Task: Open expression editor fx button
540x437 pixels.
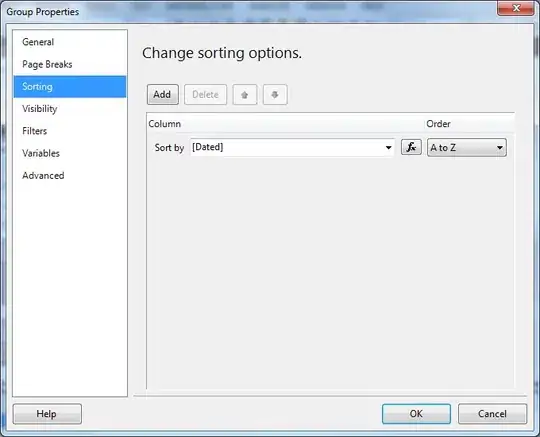Action: pos(411,147)
